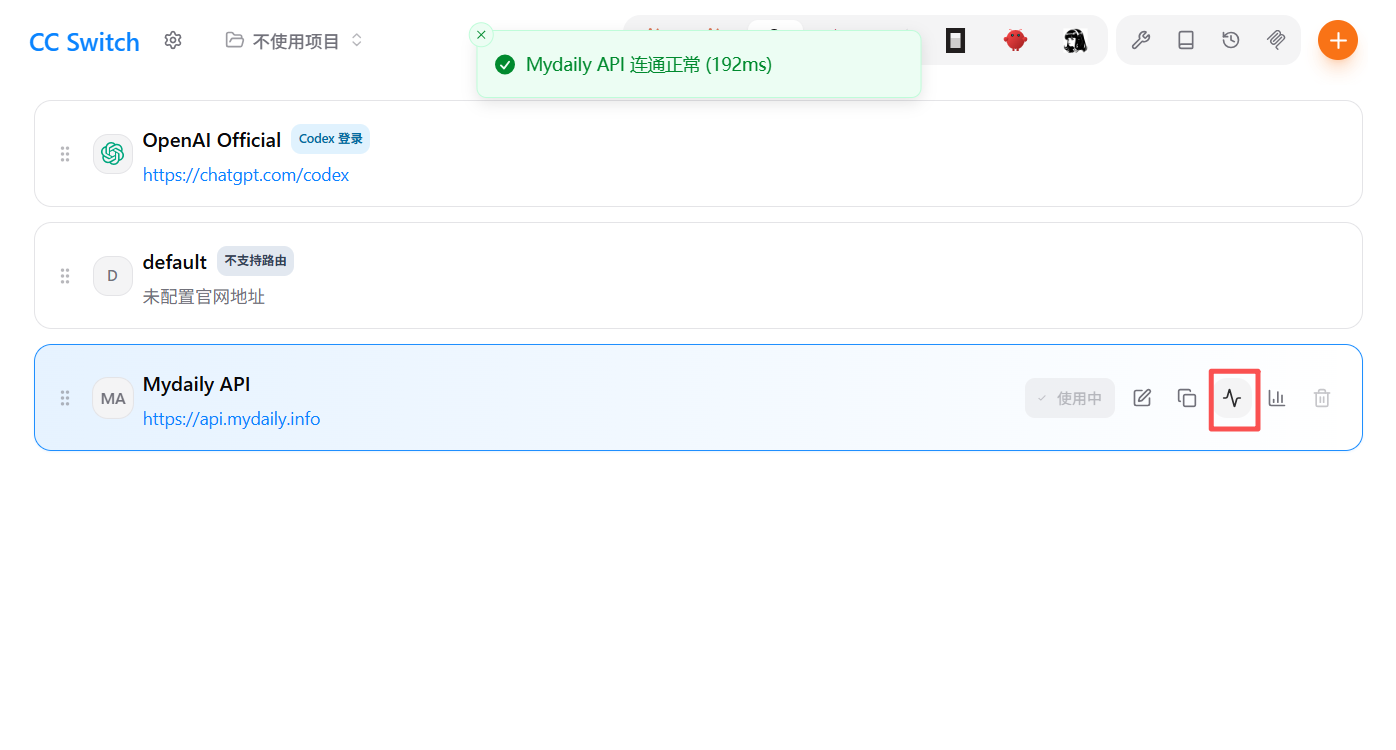Click the Mydaily API provider name

pos(197,384)
